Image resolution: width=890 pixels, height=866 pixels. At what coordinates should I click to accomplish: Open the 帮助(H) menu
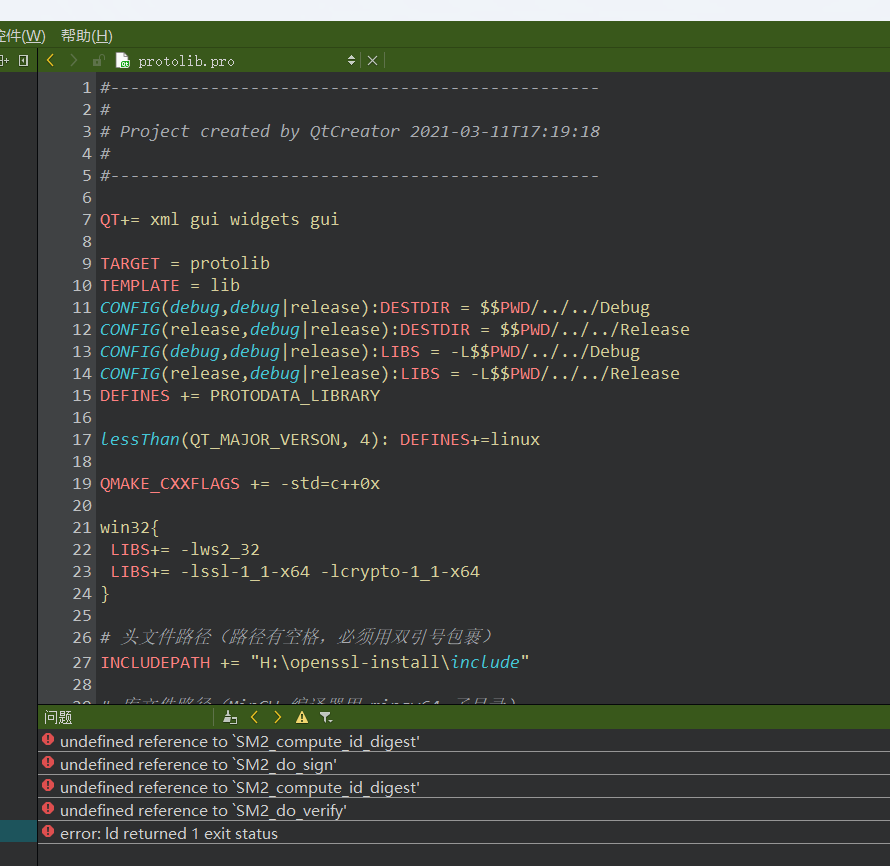click(87, 36)
